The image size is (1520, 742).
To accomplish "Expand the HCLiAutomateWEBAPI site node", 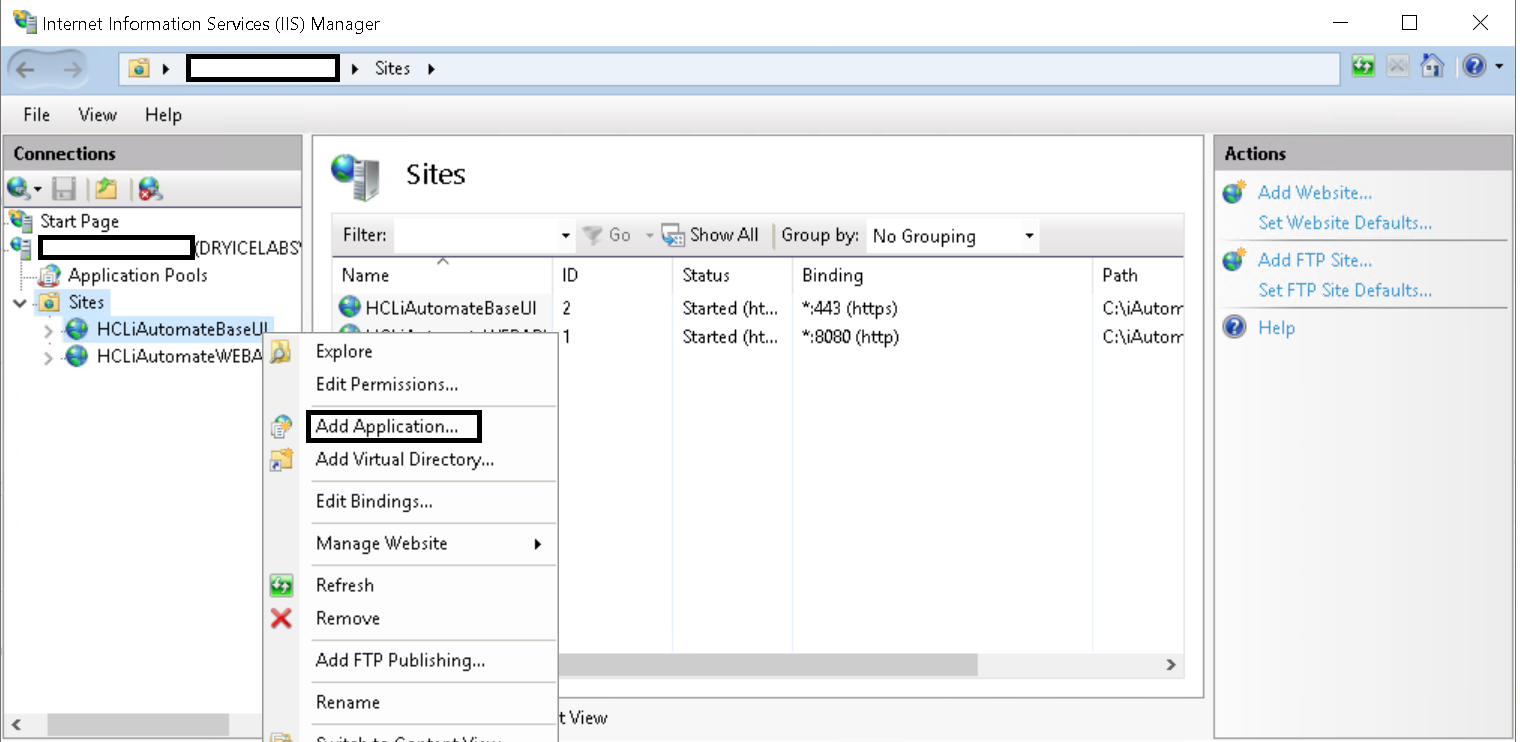I will 48,357.
